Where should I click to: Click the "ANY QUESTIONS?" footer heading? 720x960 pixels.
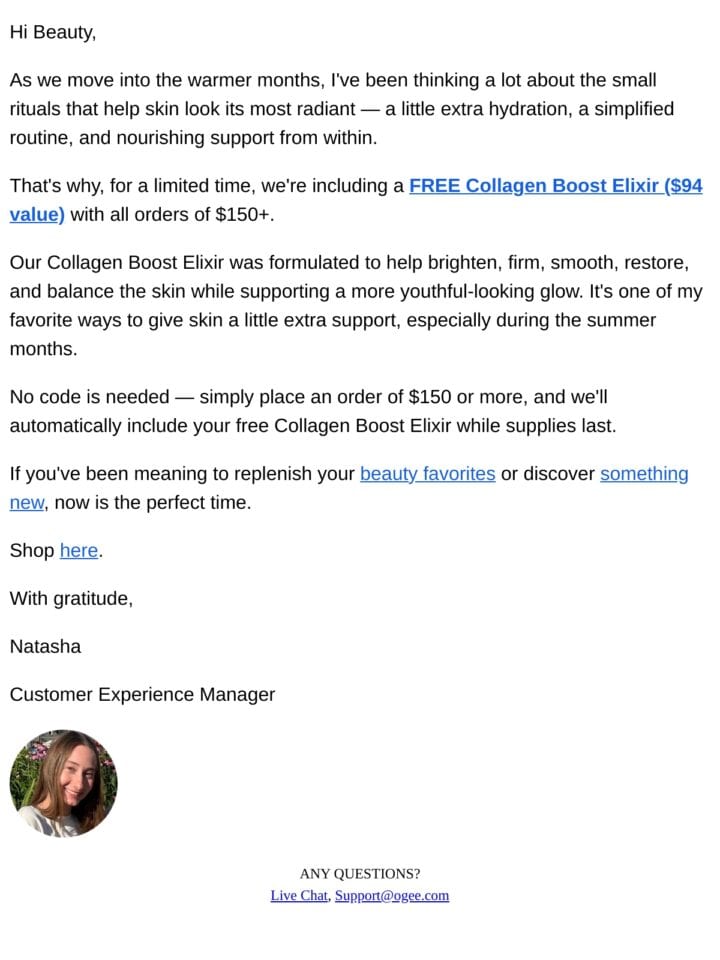pos(360,874)
